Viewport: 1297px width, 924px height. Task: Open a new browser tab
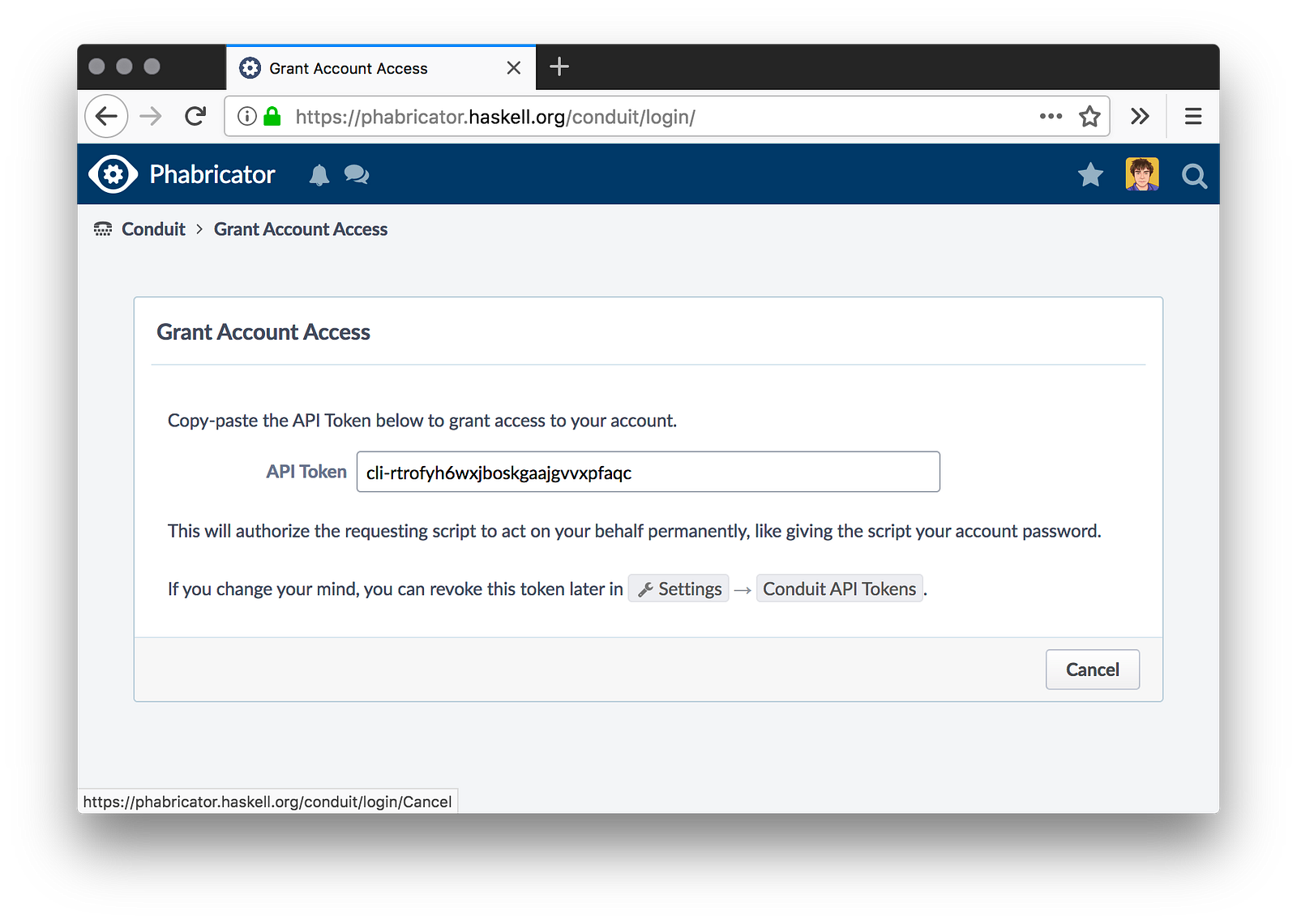click(559, 66)
